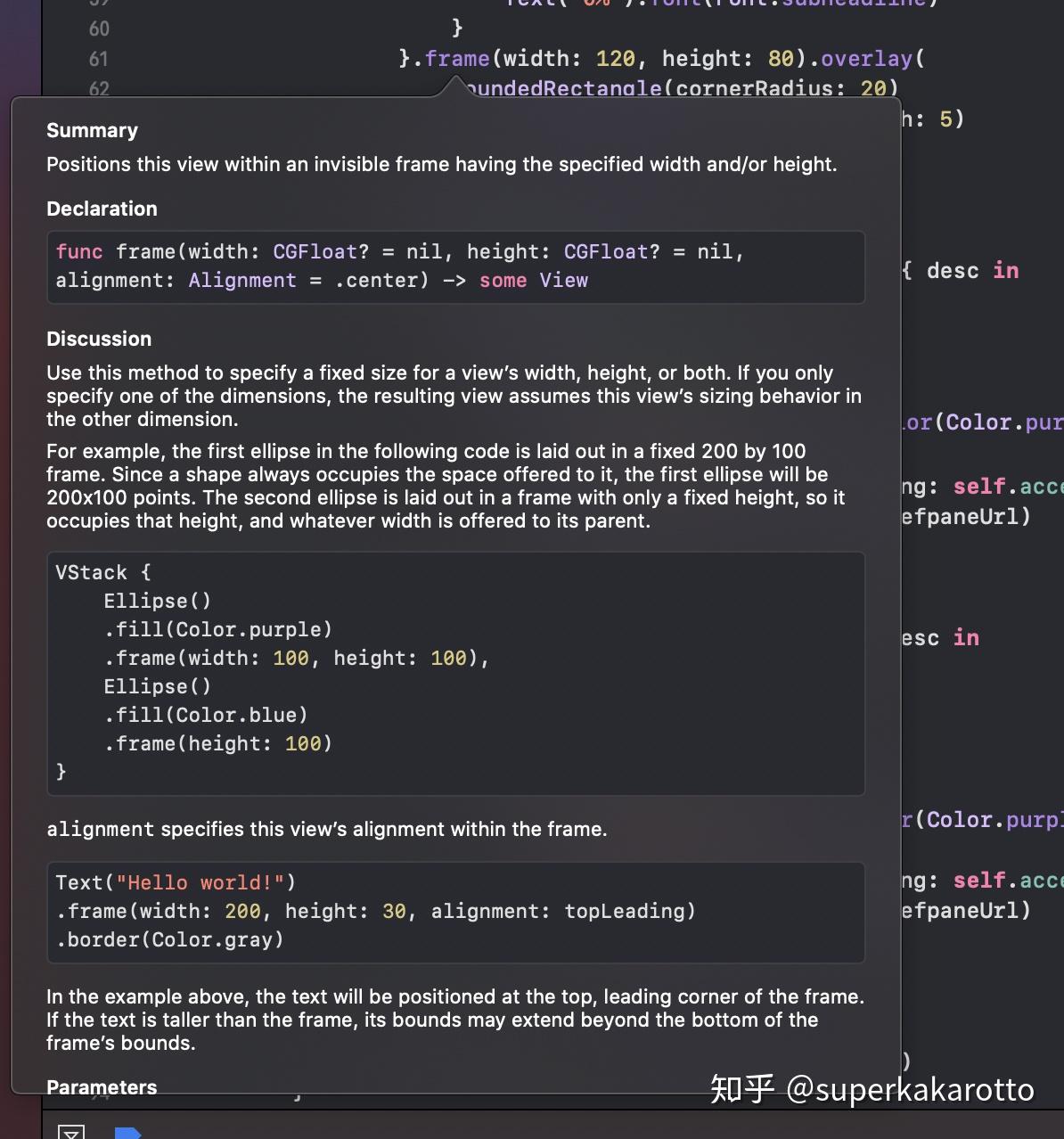The width and height of the screenshot is (1064, 1139).
Task: Click the Discussion section heading
Action: click(99, 339)
